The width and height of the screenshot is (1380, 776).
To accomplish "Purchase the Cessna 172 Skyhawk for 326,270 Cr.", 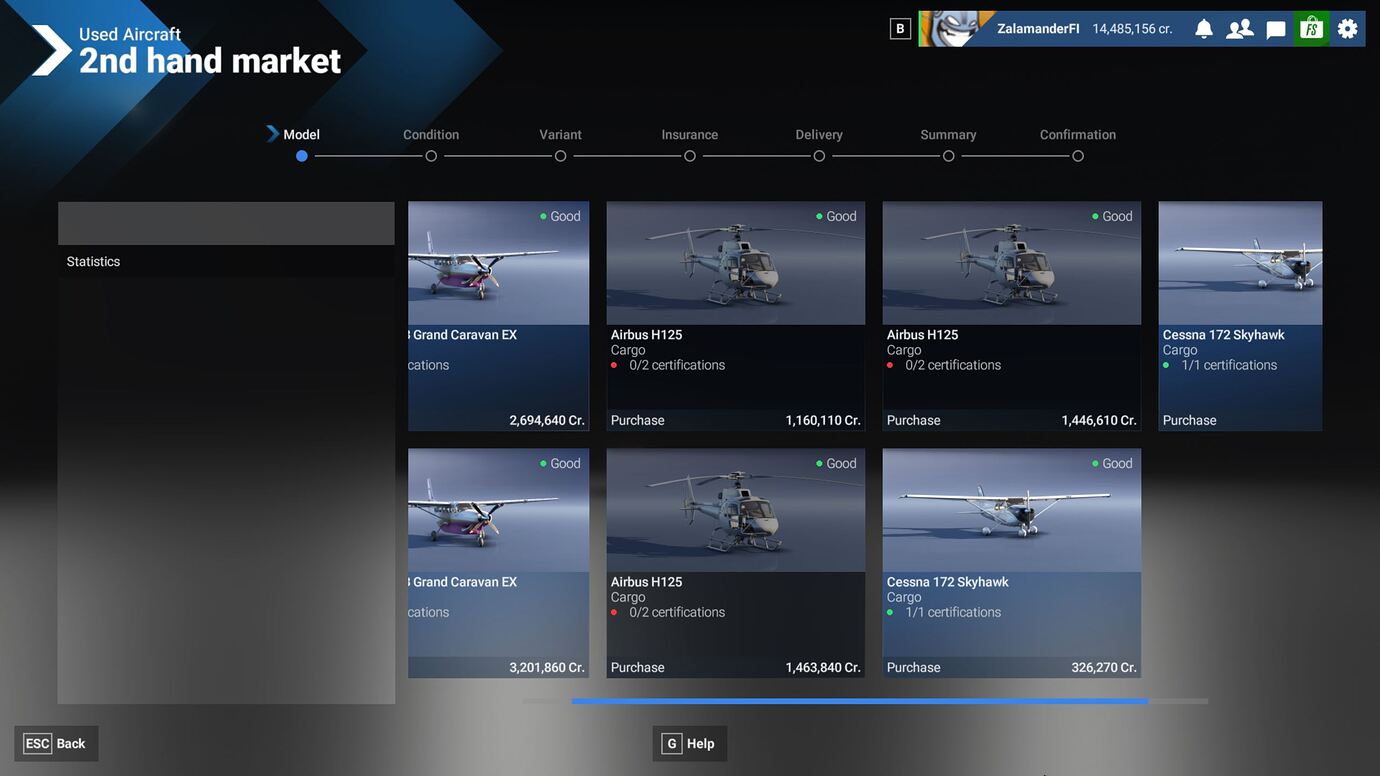I will (x=1012, y=667).
